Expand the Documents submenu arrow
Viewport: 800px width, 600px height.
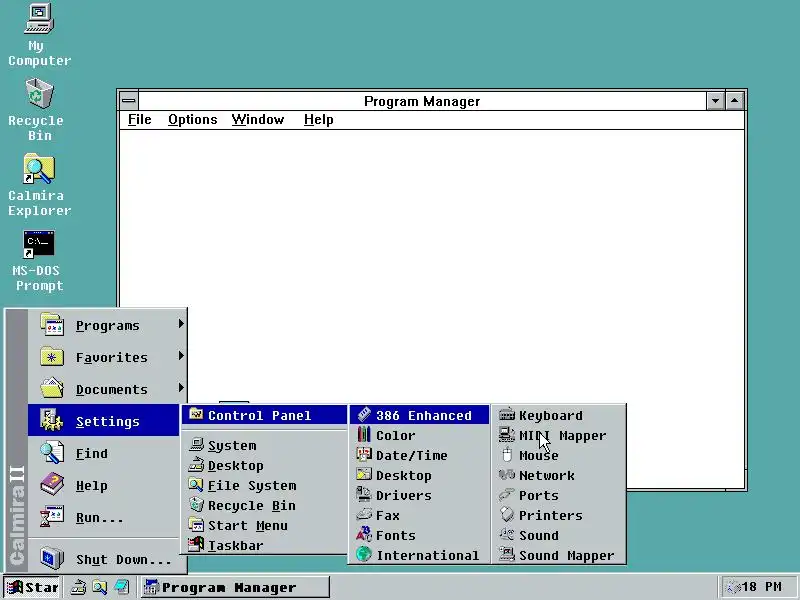click(181, 388)
